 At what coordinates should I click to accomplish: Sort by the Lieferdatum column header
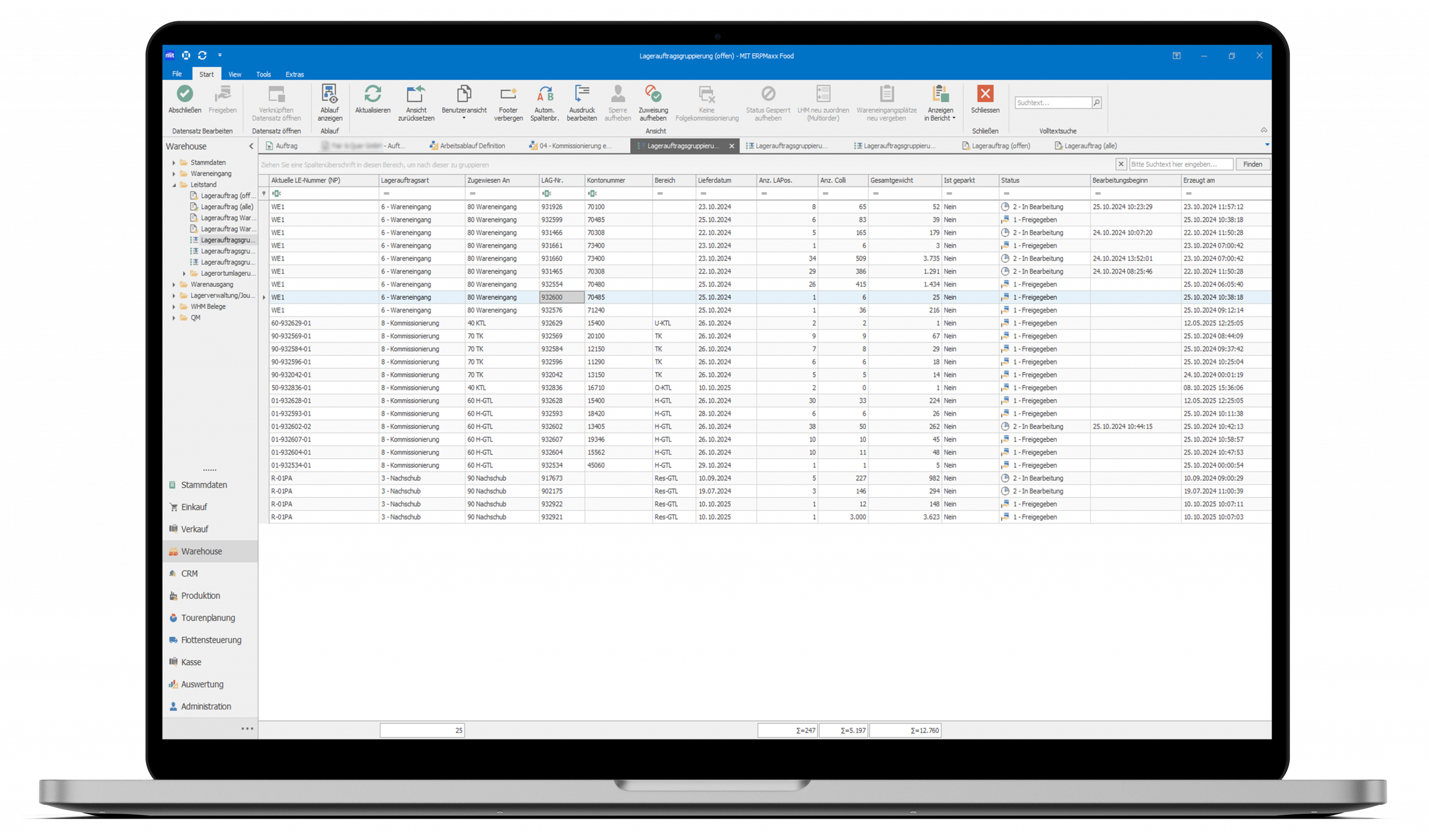pyautogui.click(x=714, y=180)
